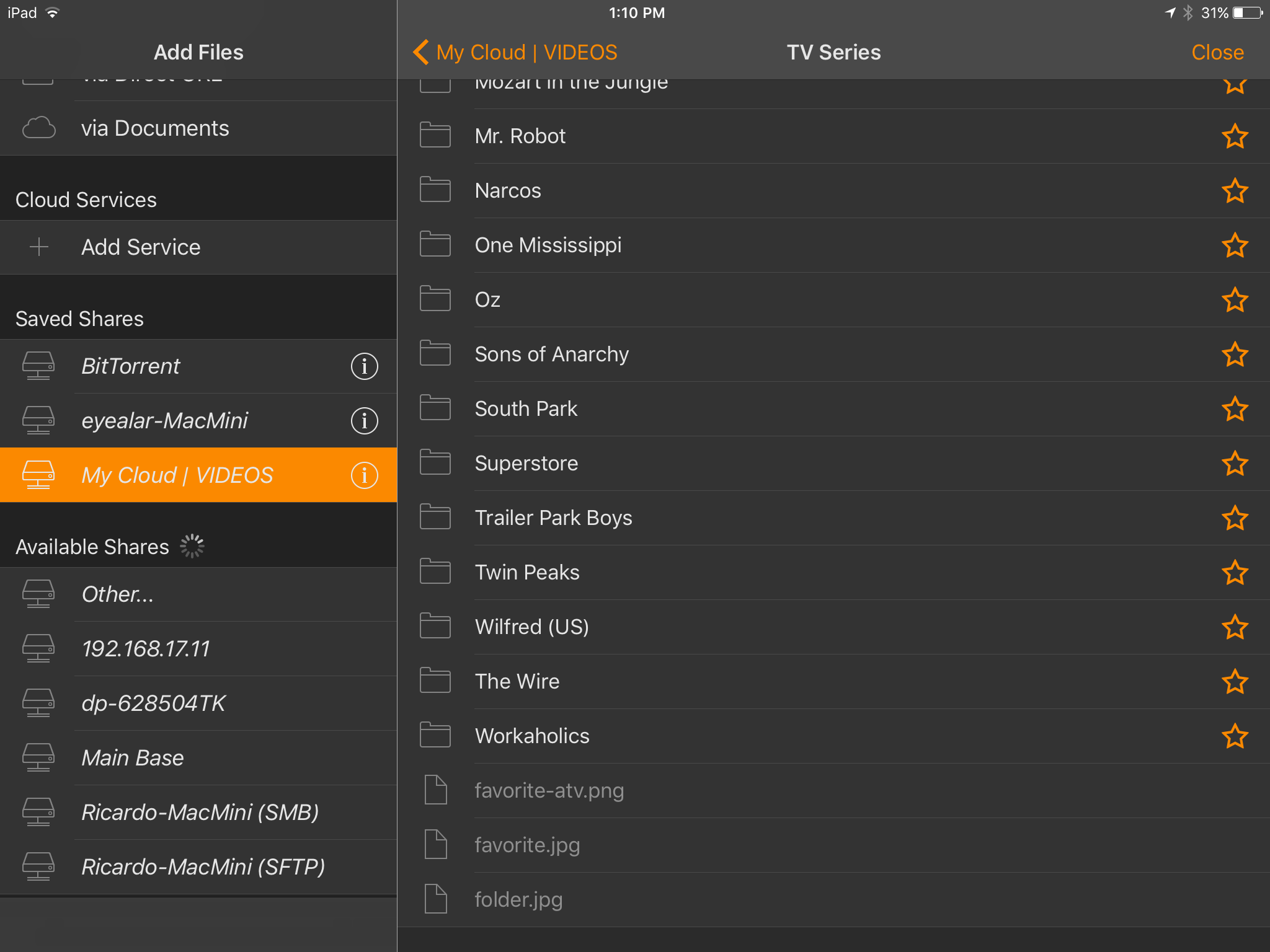Click the cloud icon beside via Documents
The height and width of the screenshot is (952, 1270).
[x=38, y=128]
